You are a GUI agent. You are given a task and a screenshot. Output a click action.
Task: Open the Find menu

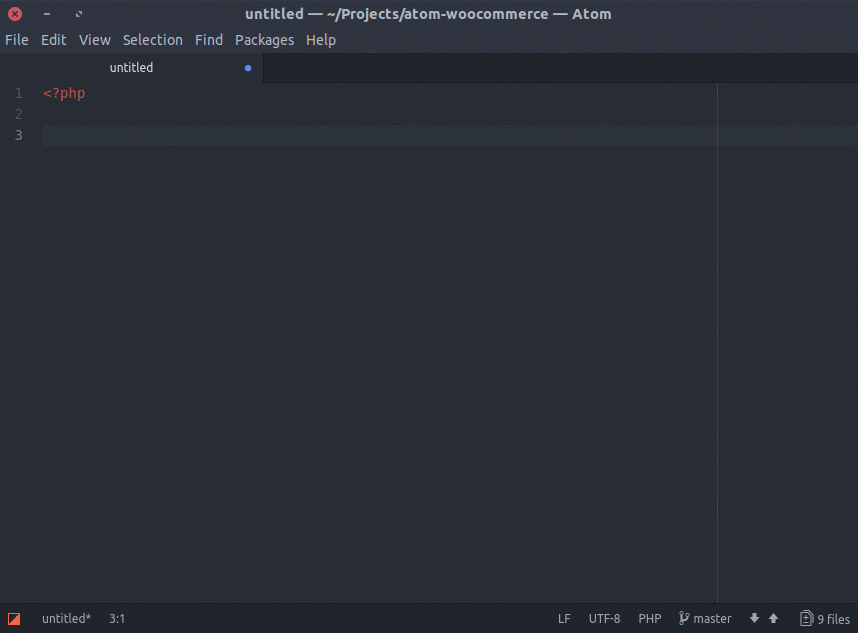(209, 40)
